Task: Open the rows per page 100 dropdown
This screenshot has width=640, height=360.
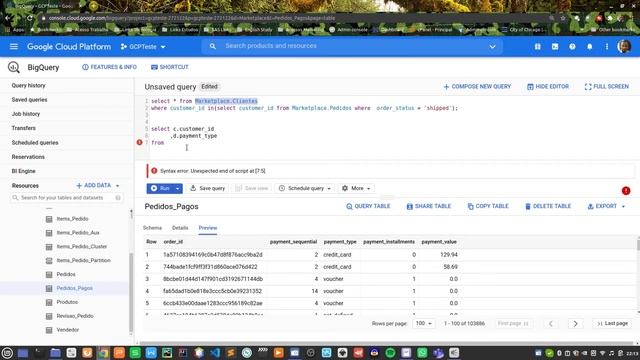Action: tap(424, 323)
